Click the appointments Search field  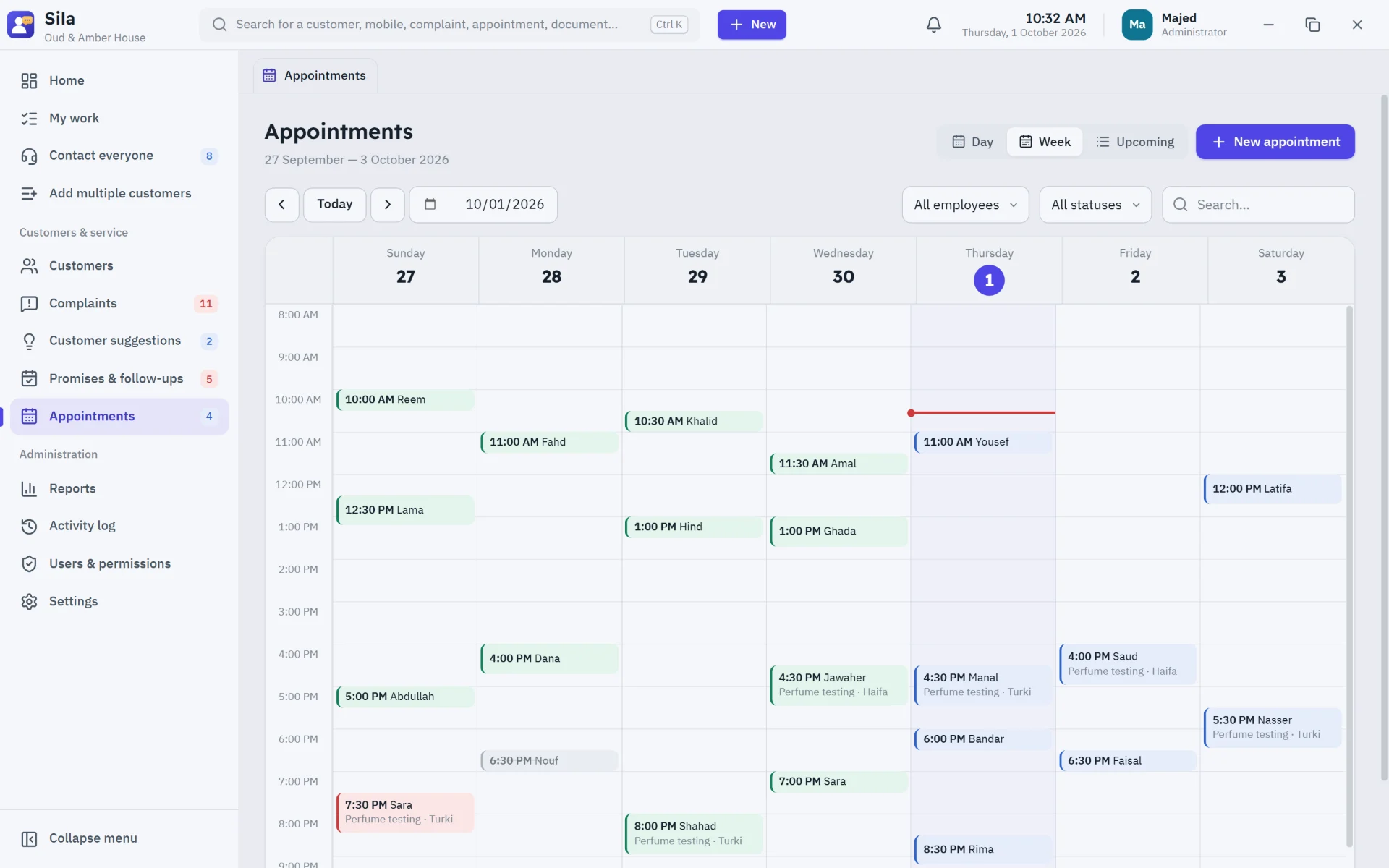click(1258, 205)
